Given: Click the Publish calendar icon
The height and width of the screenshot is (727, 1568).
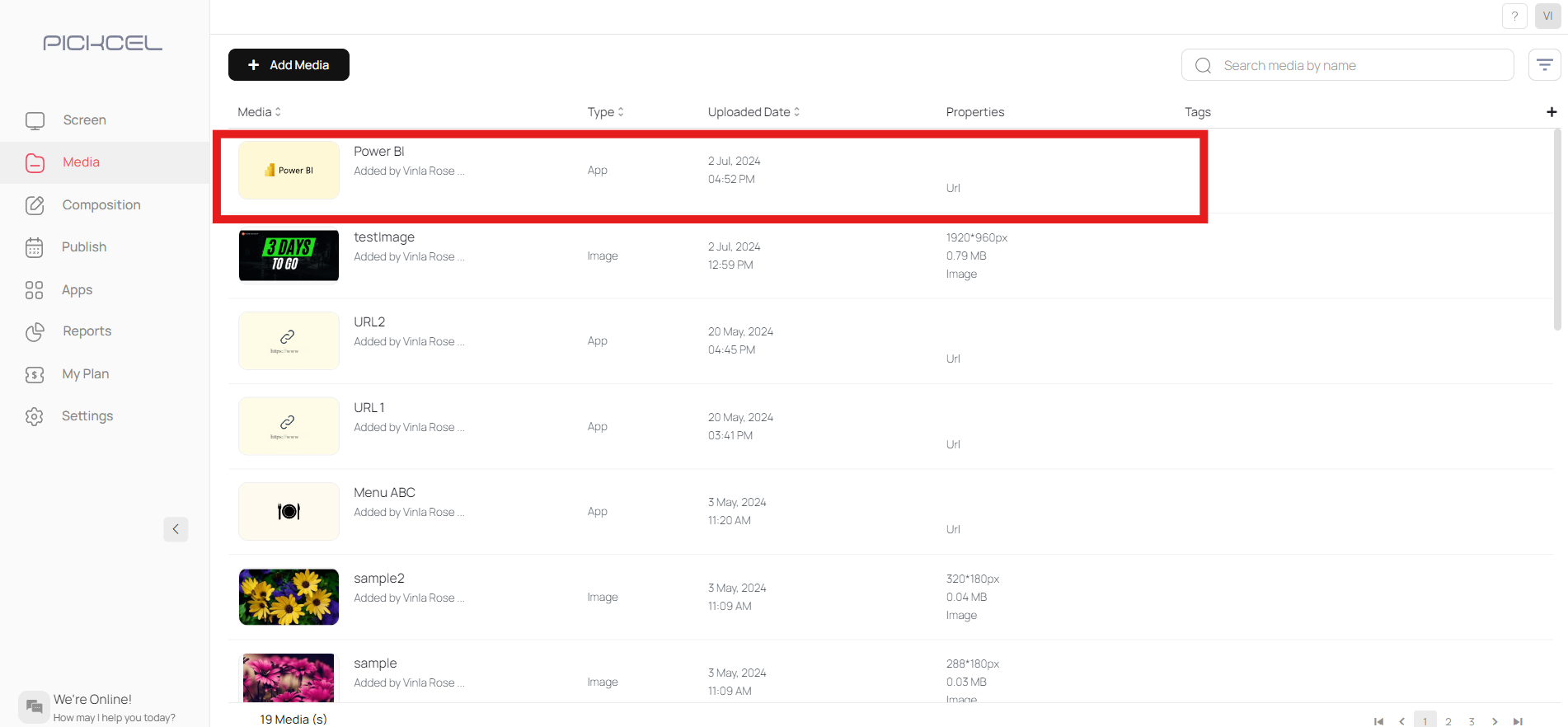Looking at the screenshot, I should 35,247.
